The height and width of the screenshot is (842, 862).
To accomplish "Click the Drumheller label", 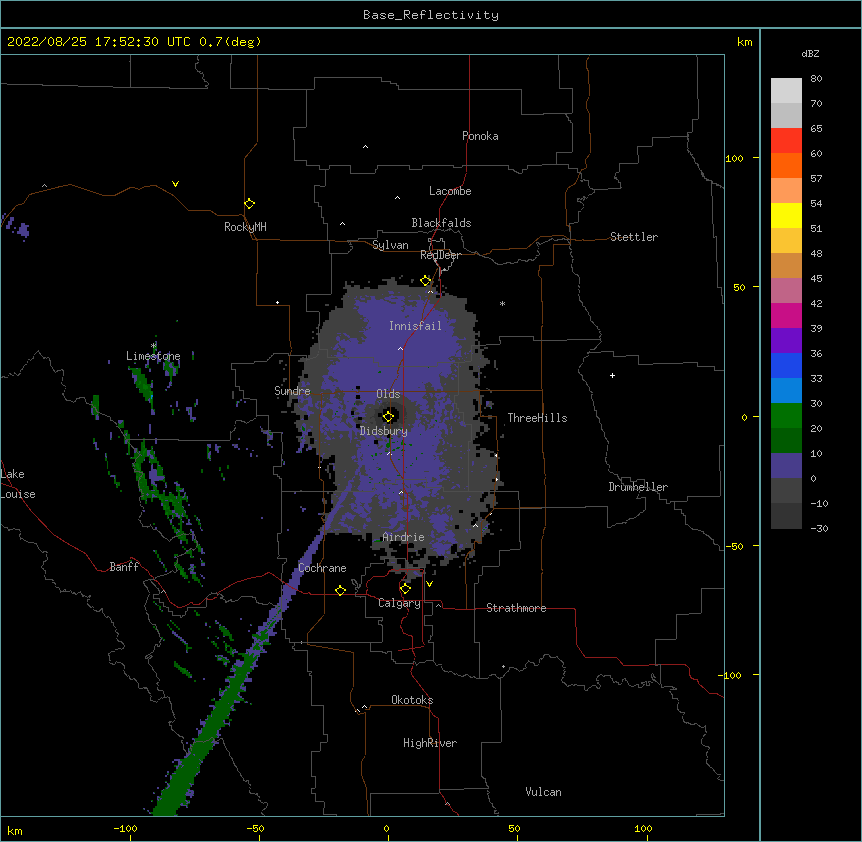I will pyautogui.click(x=638, y=487).
